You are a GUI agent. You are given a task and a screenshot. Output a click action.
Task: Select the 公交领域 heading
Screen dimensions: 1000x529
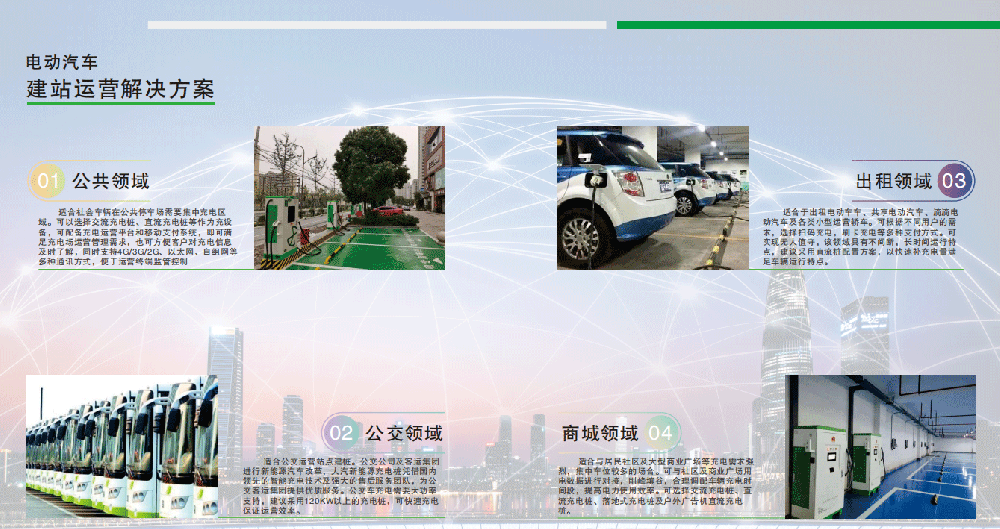(403, 433)
